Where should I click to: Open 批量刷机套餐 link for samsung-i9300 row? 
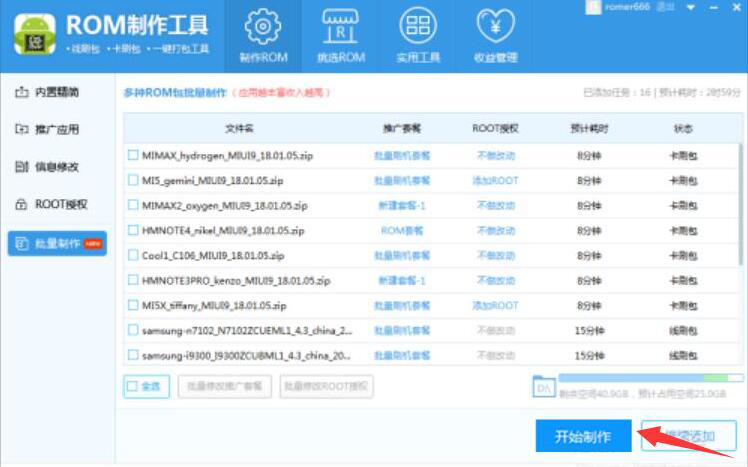click(402, 355)
